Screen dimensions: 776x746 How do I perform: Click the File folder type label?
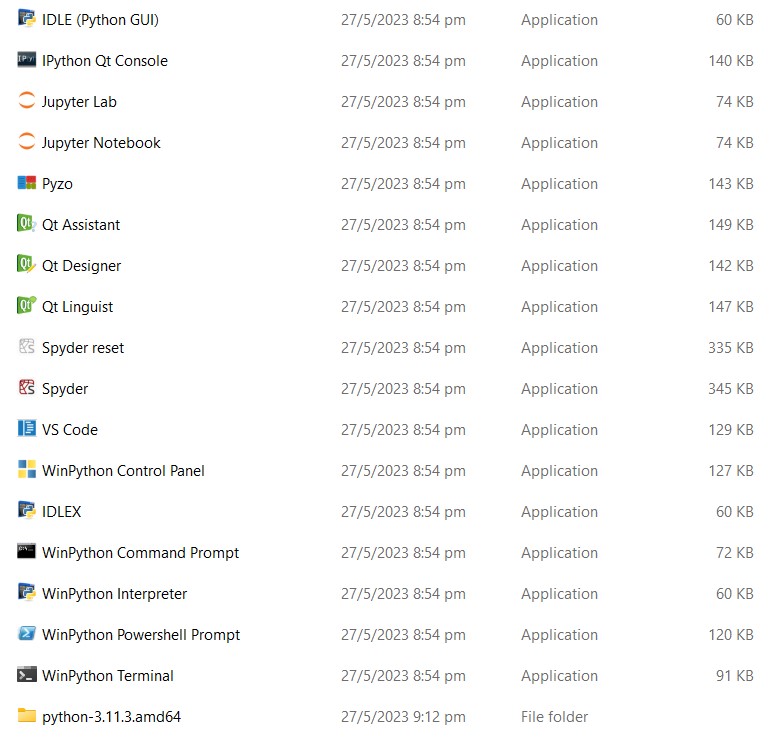coord(554,717)
